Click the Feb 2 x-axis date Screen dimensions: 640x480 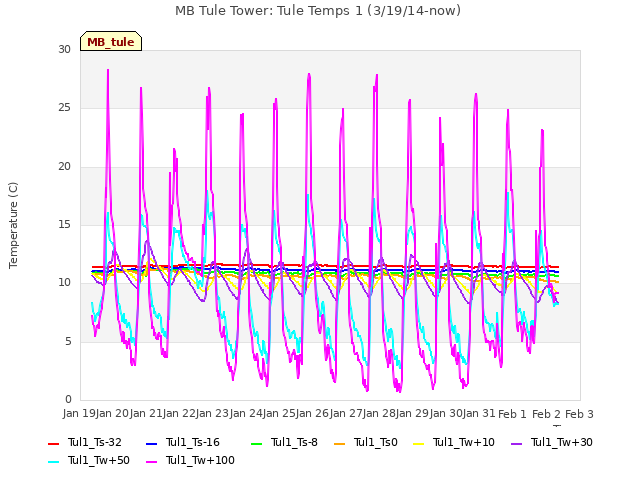(x=546, y=414)
